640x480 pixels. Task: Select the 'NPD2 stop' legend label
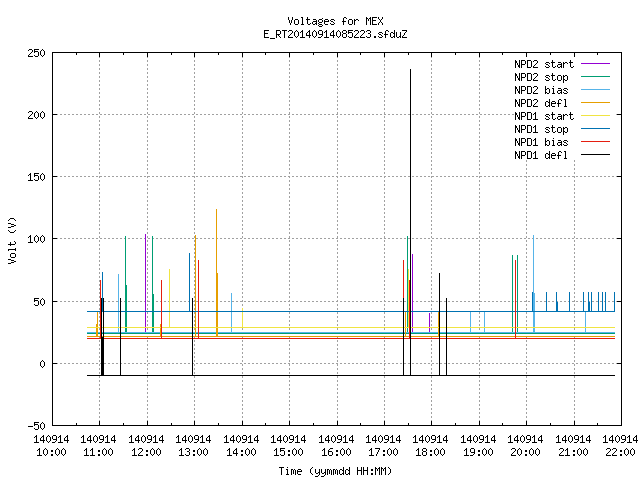point(541,77)
